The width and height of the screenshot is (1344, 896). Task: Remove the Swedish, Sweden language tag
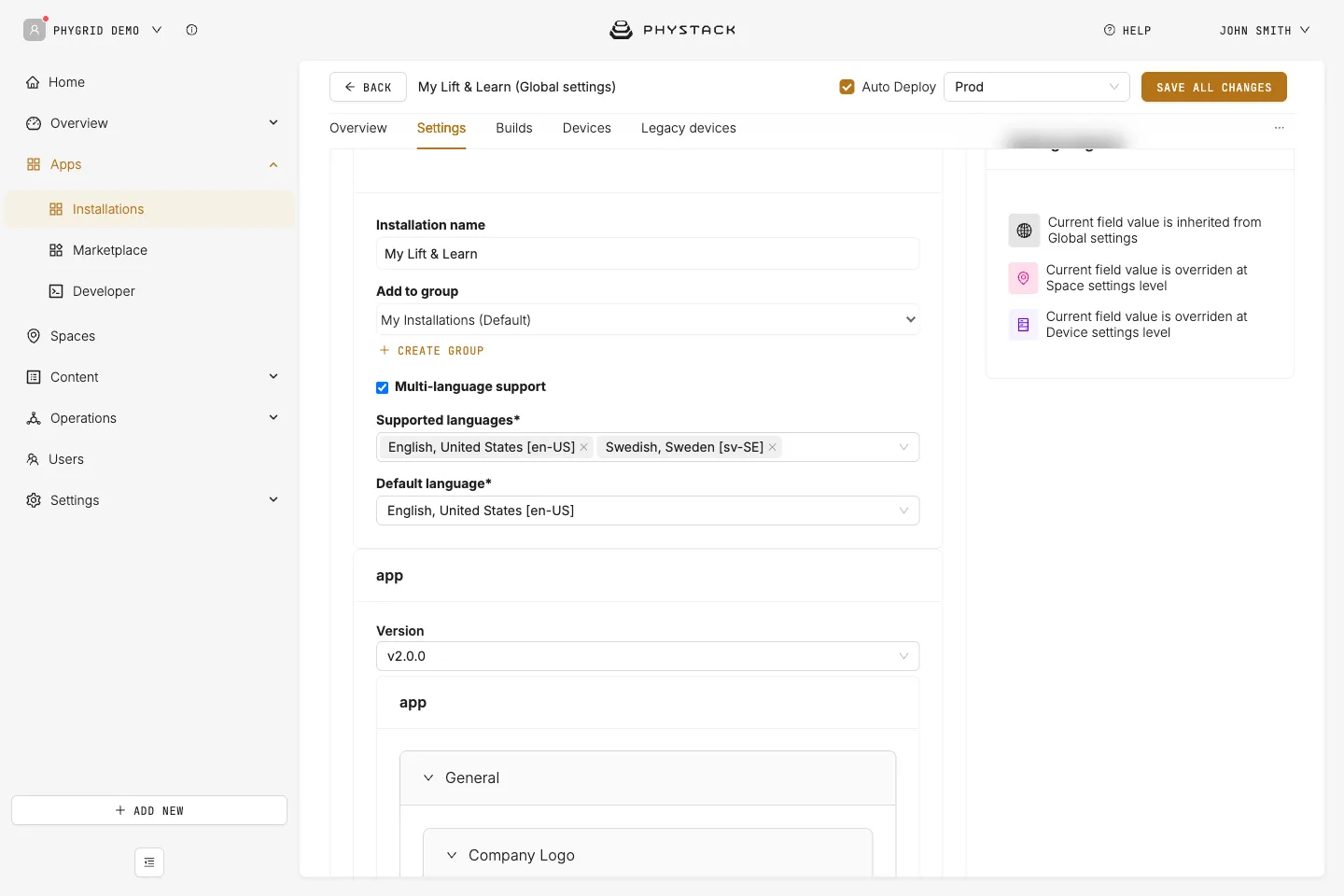point(773,447)
